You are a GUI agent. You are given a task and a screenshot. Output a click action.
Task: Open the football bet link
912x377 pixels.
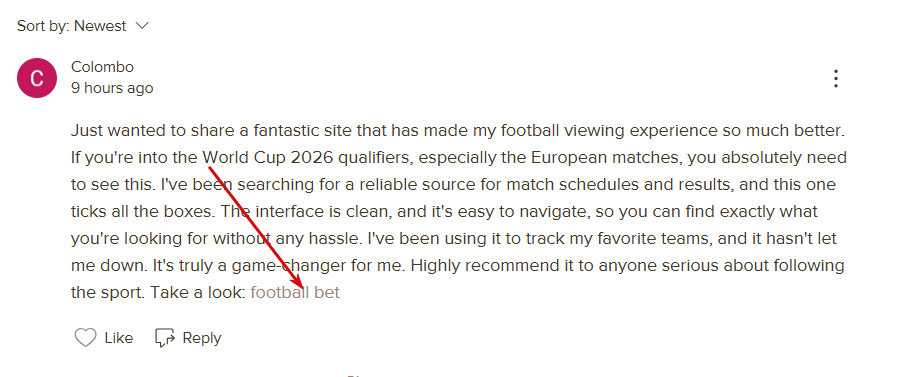click(x=295, y=292)
